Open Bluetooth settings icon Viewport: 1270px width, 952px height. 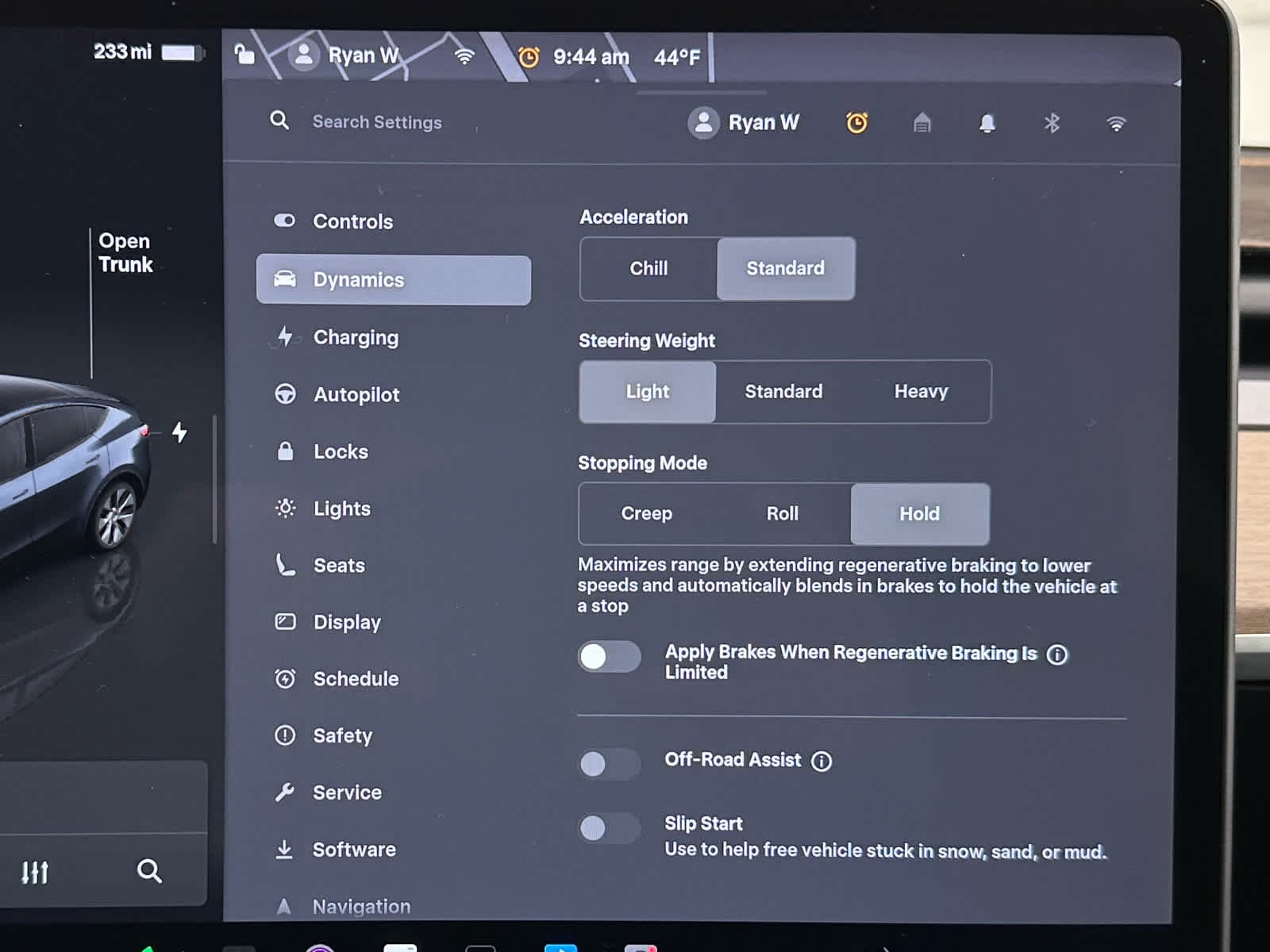click(1052, 123)
